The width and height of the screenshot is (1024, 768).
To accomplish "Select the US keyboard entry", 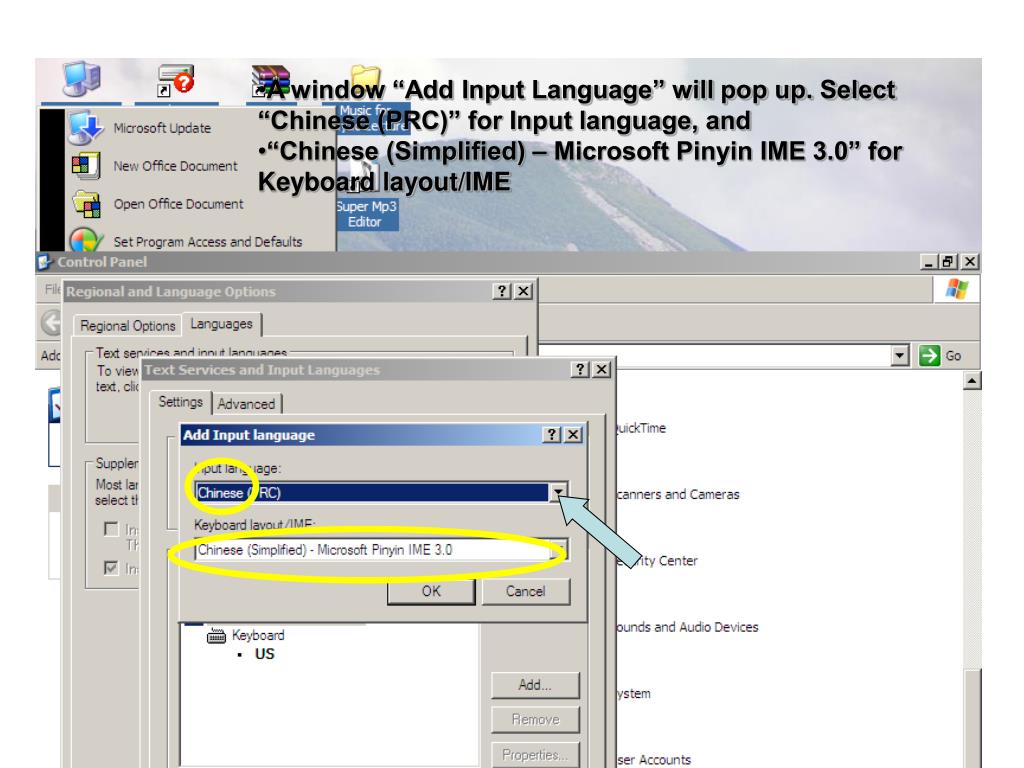I will 264,654.
